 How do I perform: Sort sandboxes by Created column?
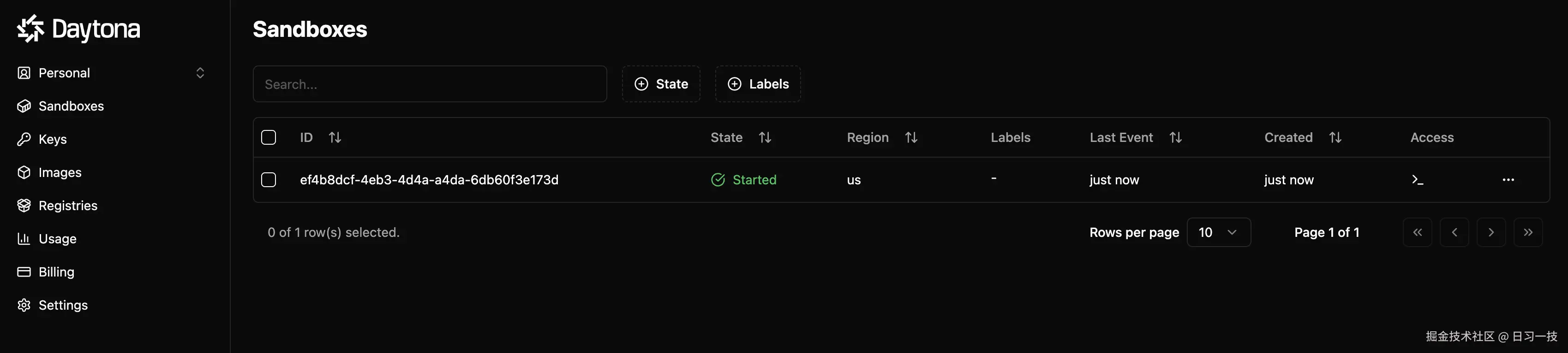coord(1335,138)
